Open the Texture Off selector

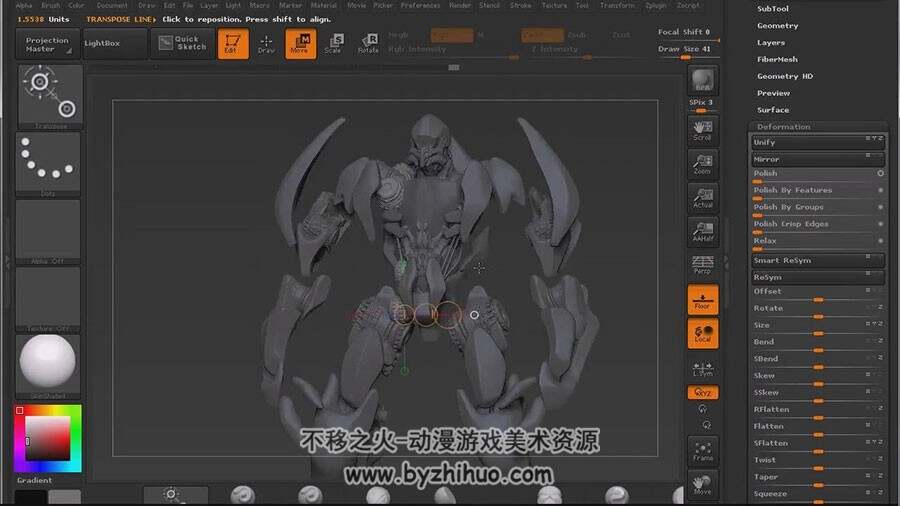pos(48,299)
